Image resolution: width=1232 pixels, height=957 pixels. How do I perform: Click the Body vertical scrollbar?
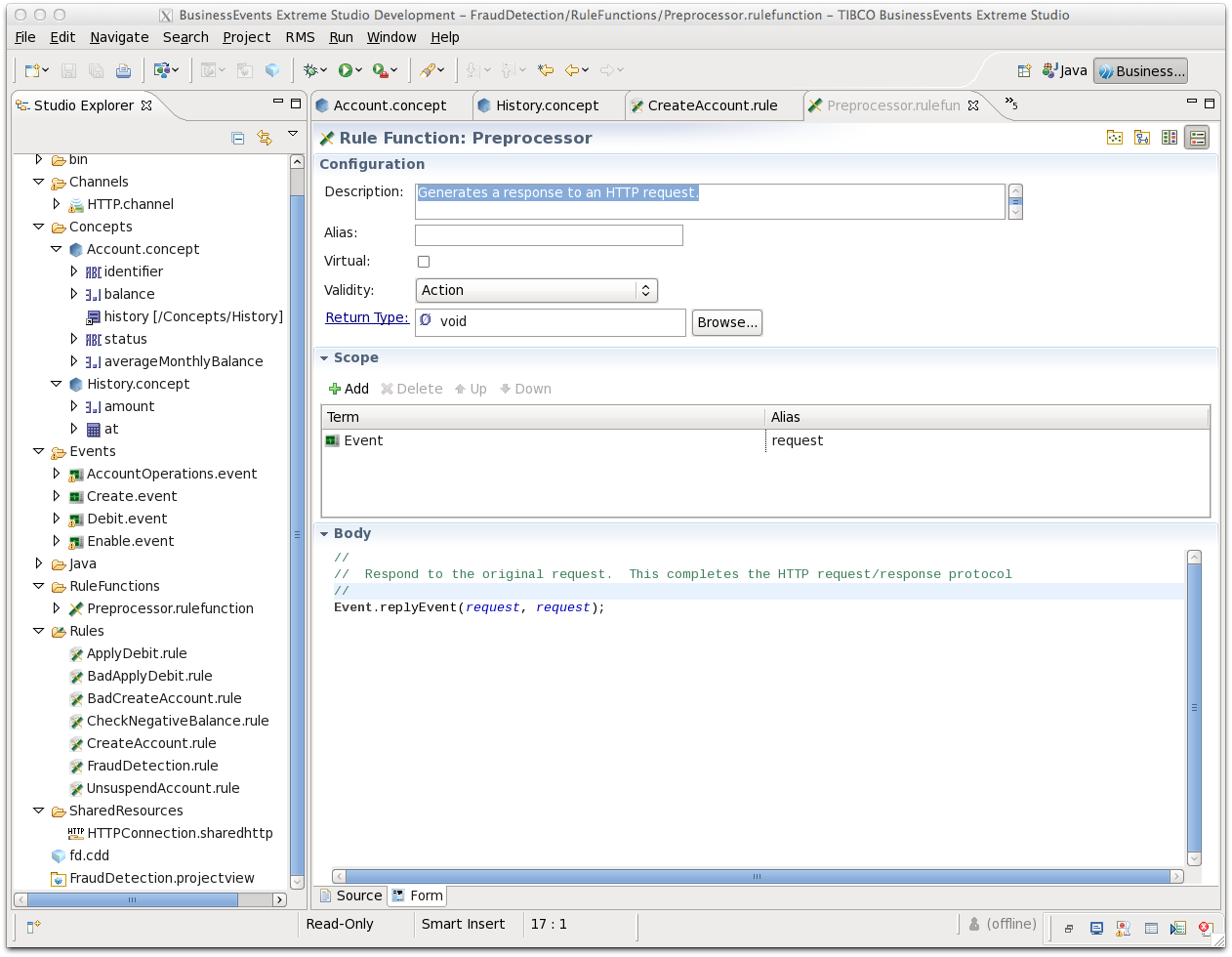click(1194, 707)
